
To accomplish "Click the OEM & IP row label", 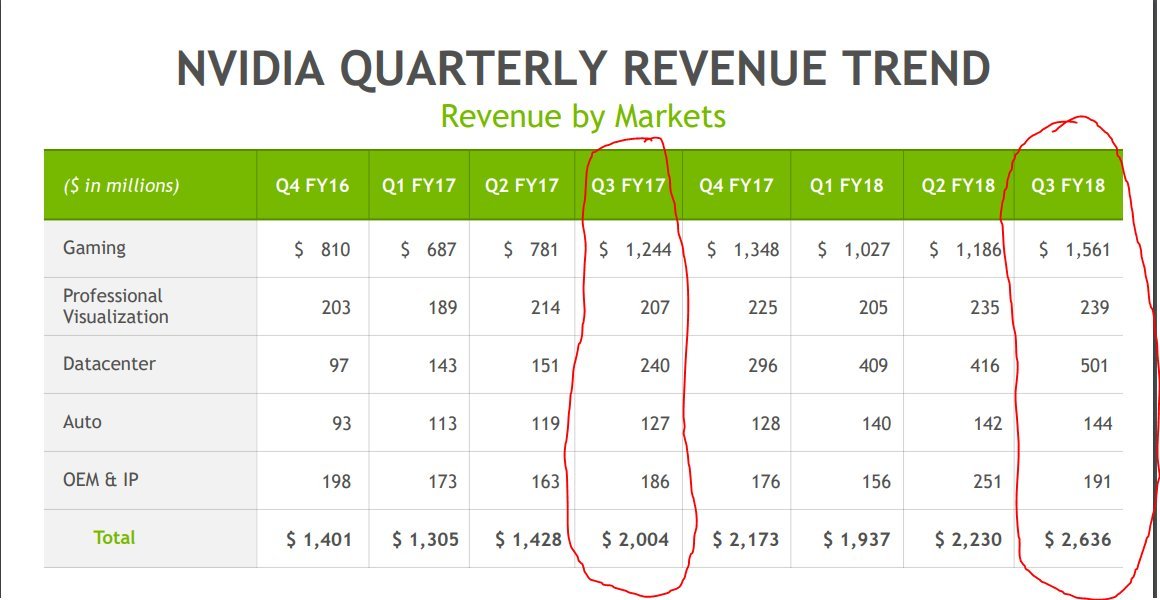I will click(101, 479).
